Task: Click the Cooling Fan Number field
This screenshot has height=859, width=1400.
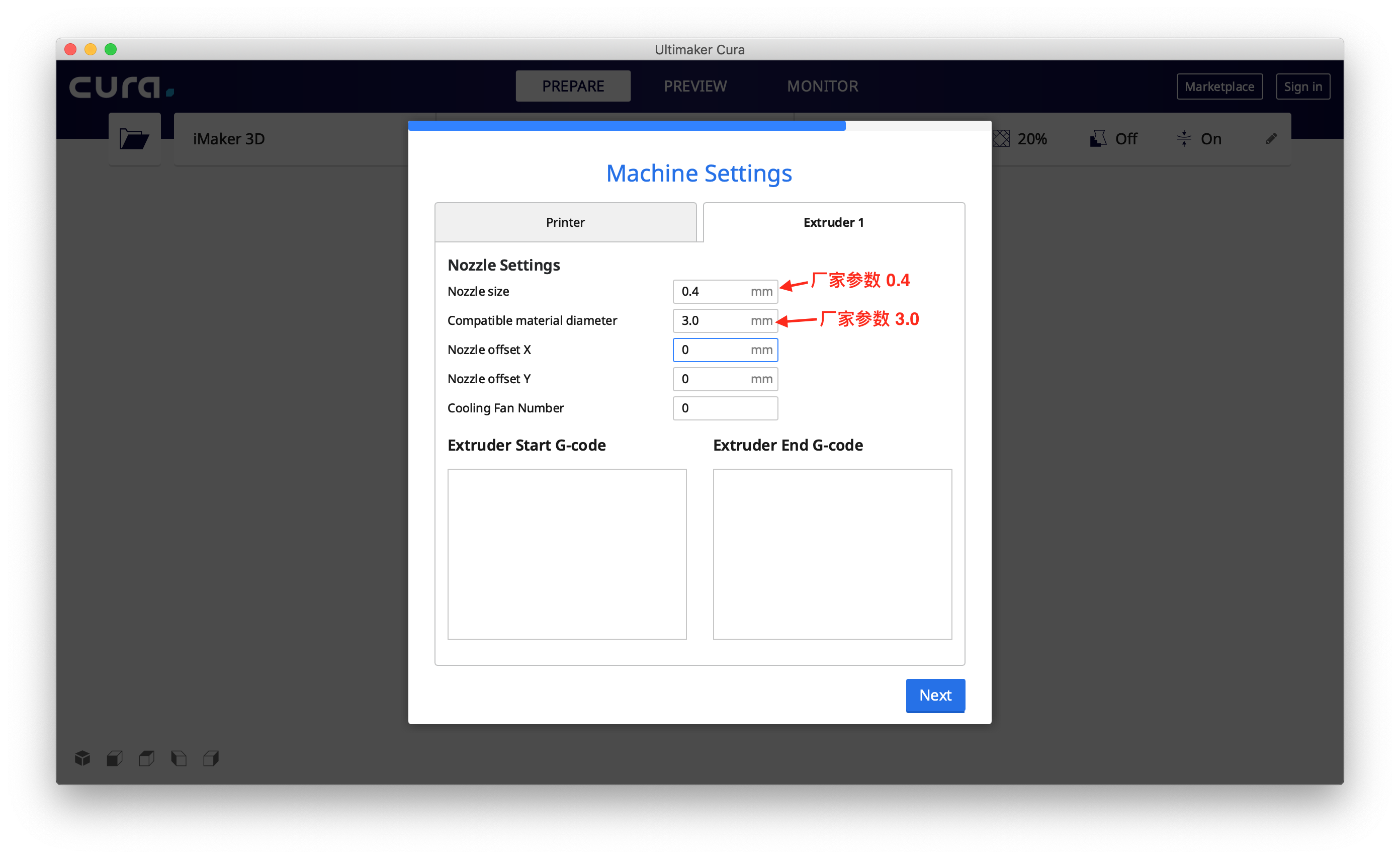Action: 725,408
